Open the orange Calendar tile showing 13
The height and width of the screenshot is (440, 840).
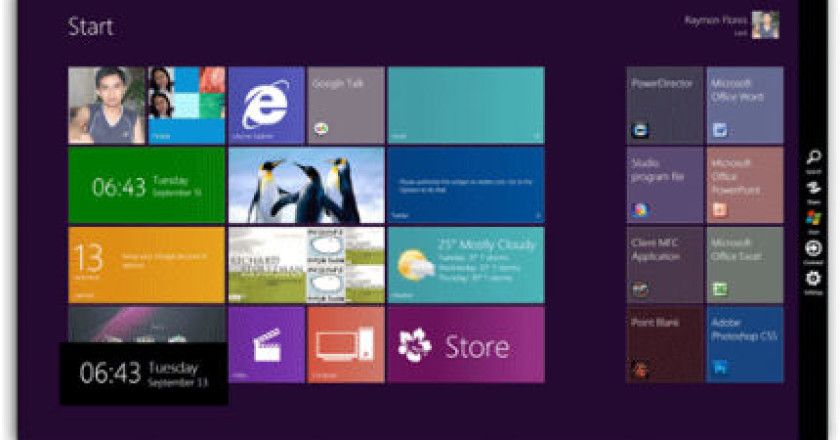tap(147, 265)
